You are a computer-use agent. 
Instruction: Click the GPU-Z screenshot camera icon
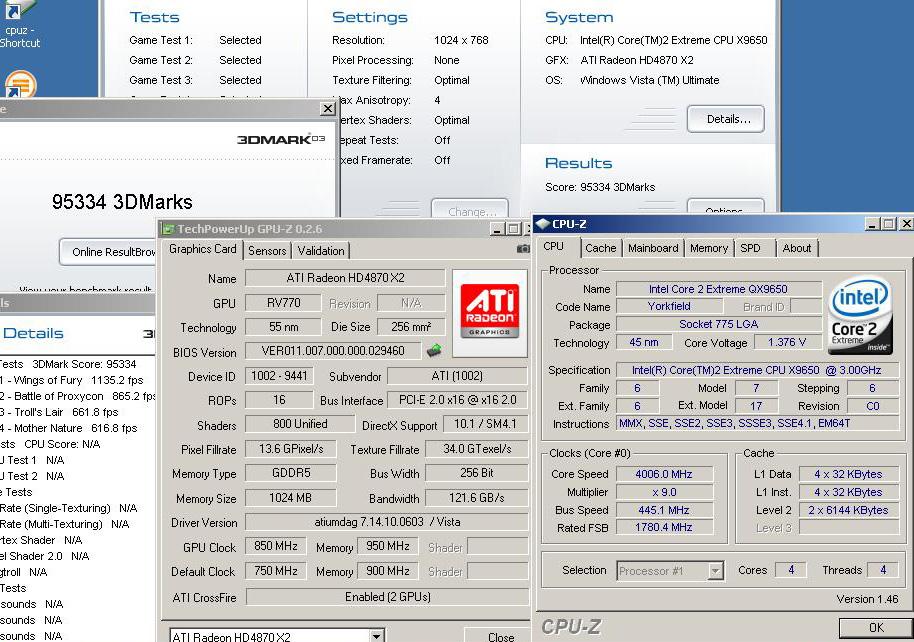[522, 249]
